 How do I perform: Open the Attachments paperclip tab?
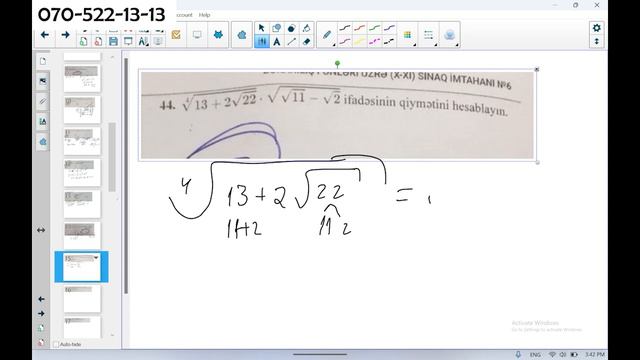click(x=43, y=101)
